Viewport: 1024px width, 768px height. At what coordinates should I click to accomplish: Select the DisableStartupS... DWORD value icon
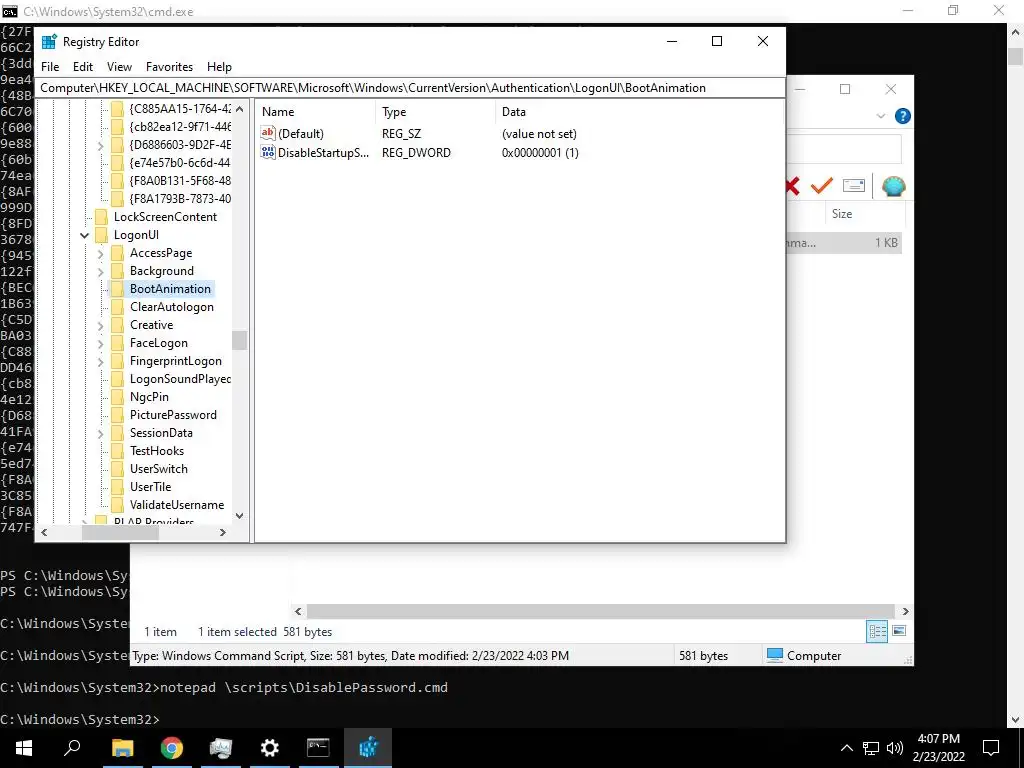[x=268, y=152]
